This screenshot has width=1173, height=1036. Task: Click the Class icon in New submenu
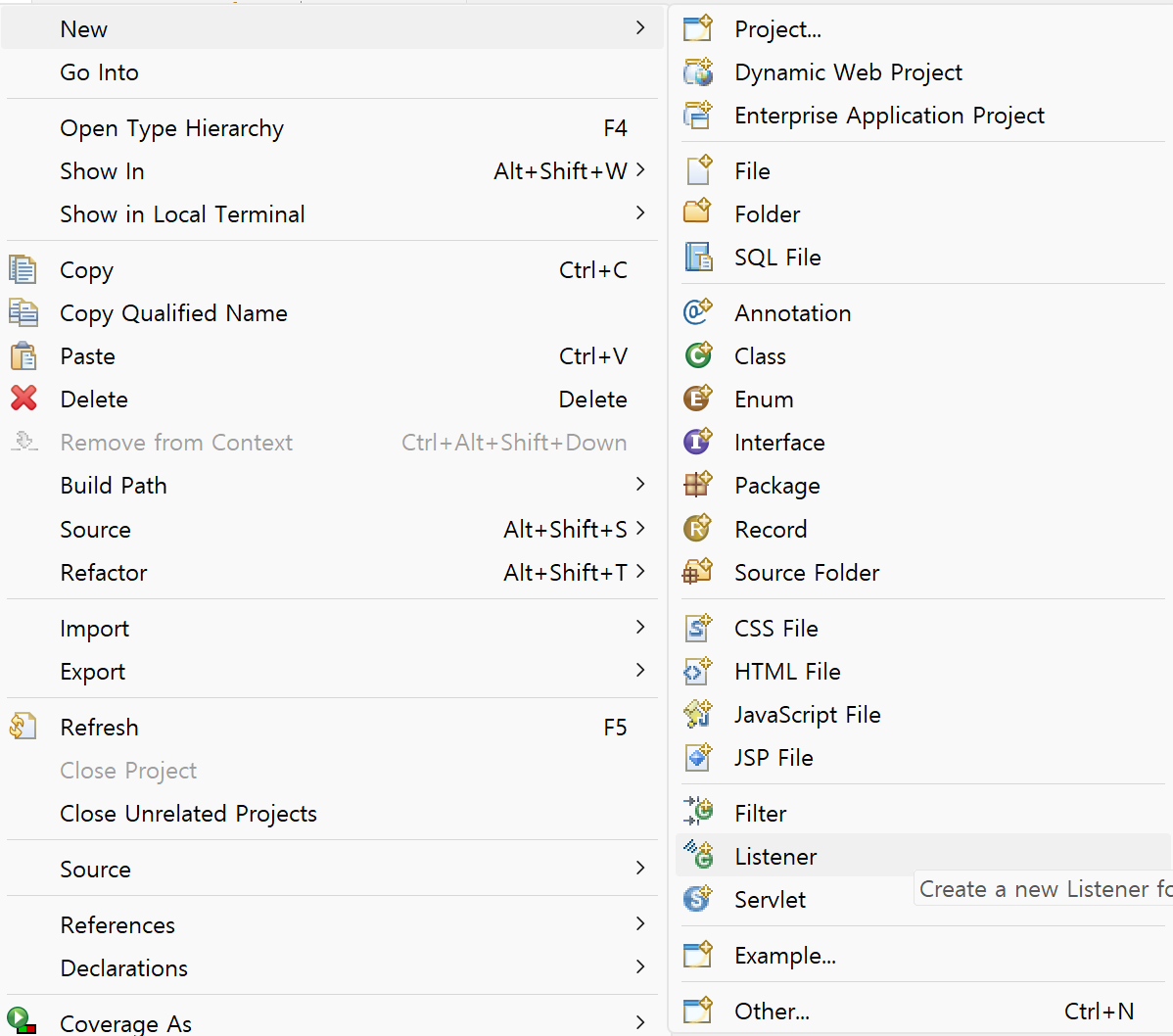698,355
